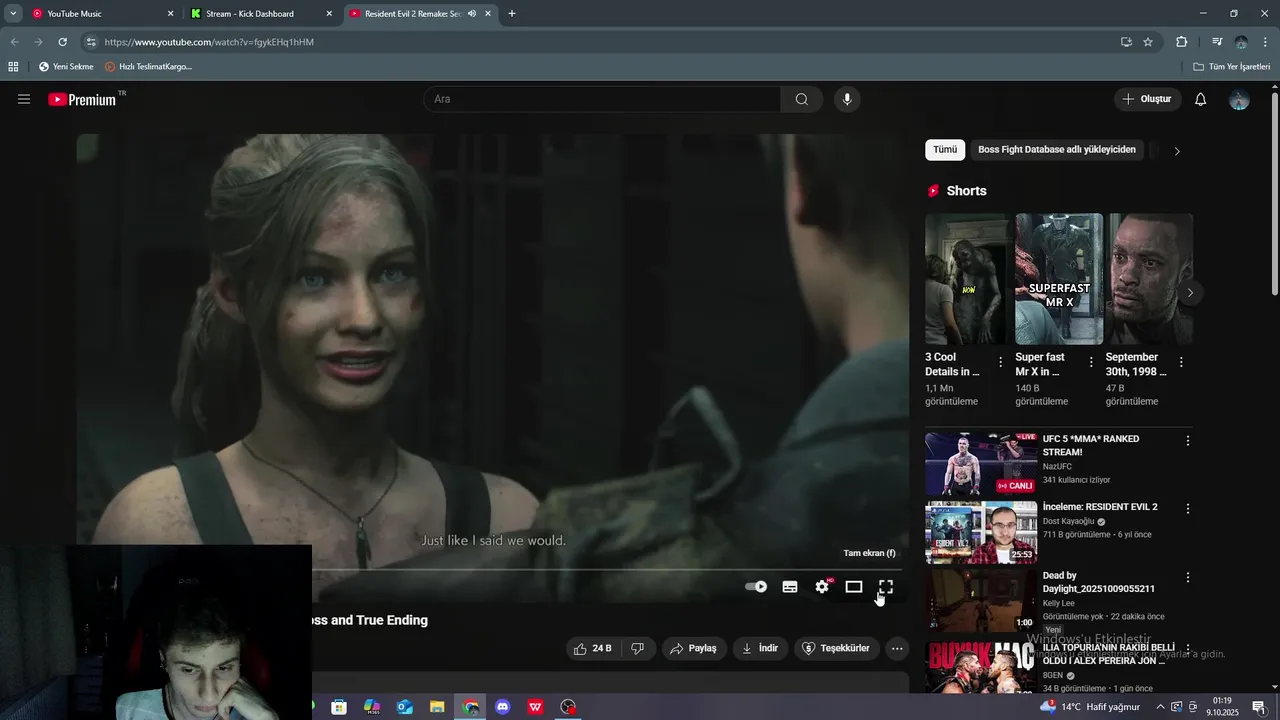The image size is (1280, 720).
Task: Click the search magnifier button
Action: pyautogui.click(x=802, y=99)
